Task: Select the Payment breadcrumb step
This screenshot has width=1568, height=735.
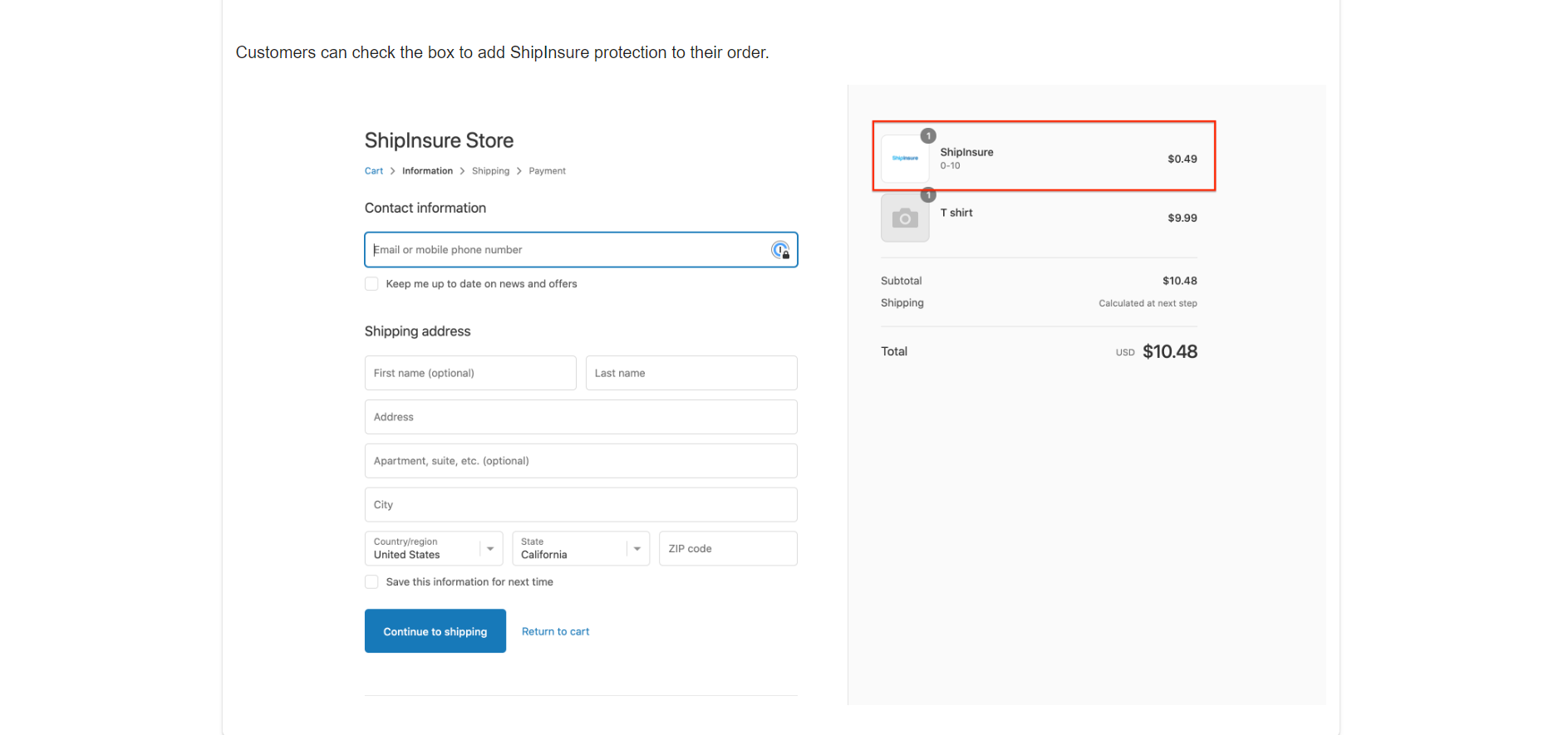Action: (x=547, y=171)
